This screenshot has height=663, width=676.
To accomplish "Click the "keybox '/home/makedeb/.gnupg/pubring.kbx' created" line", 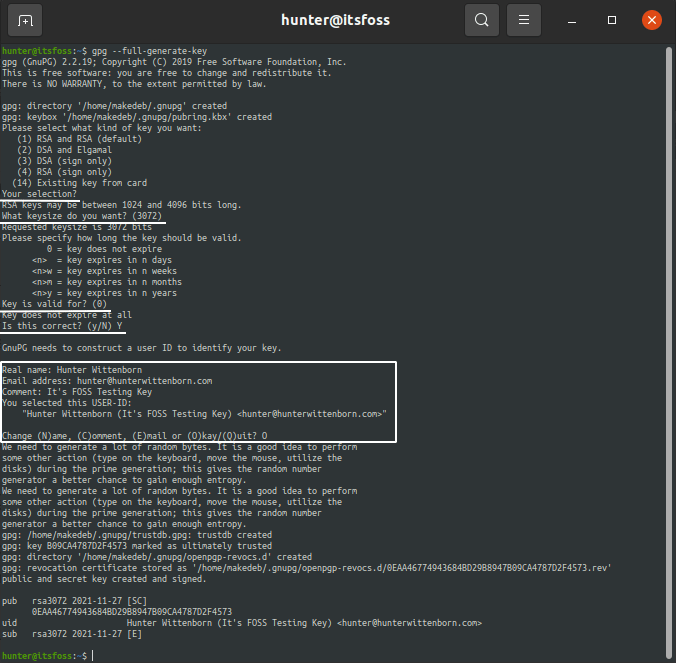I will coord(137,117).
